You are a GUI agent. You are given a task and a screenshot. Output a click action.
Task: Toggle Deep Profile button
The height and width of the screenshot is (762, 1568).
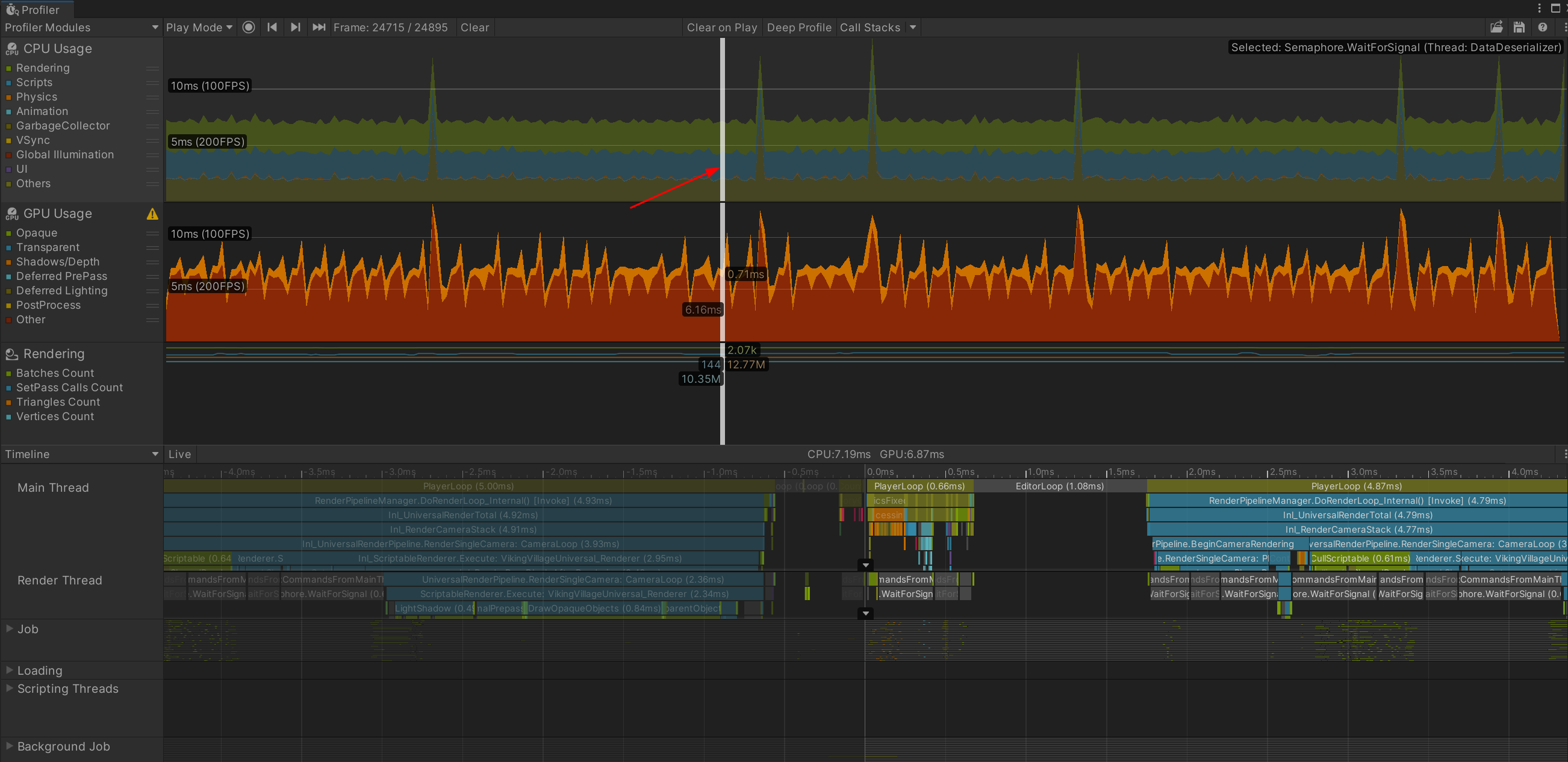point(798,28)
